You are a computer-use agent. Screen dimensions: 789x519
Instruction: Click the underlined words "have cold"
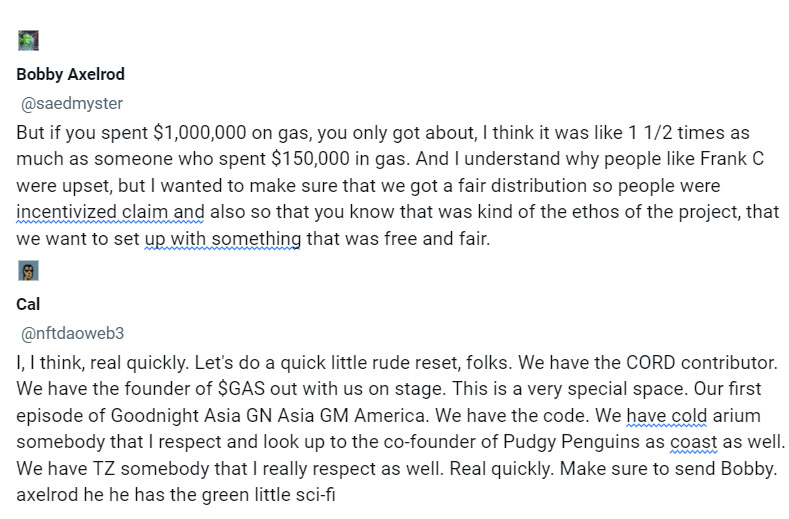point(667,416)
